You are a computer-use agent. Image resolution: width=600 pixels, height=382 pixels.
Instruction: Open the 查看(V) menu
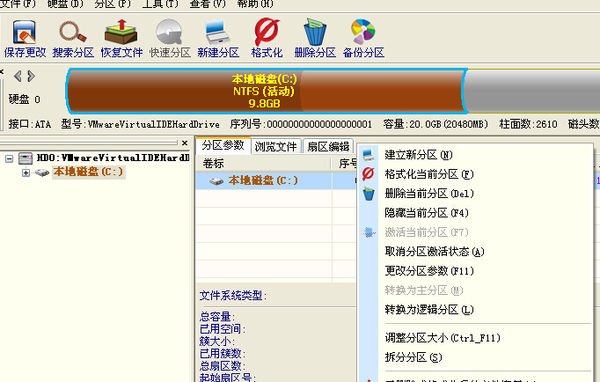[207, 4]
